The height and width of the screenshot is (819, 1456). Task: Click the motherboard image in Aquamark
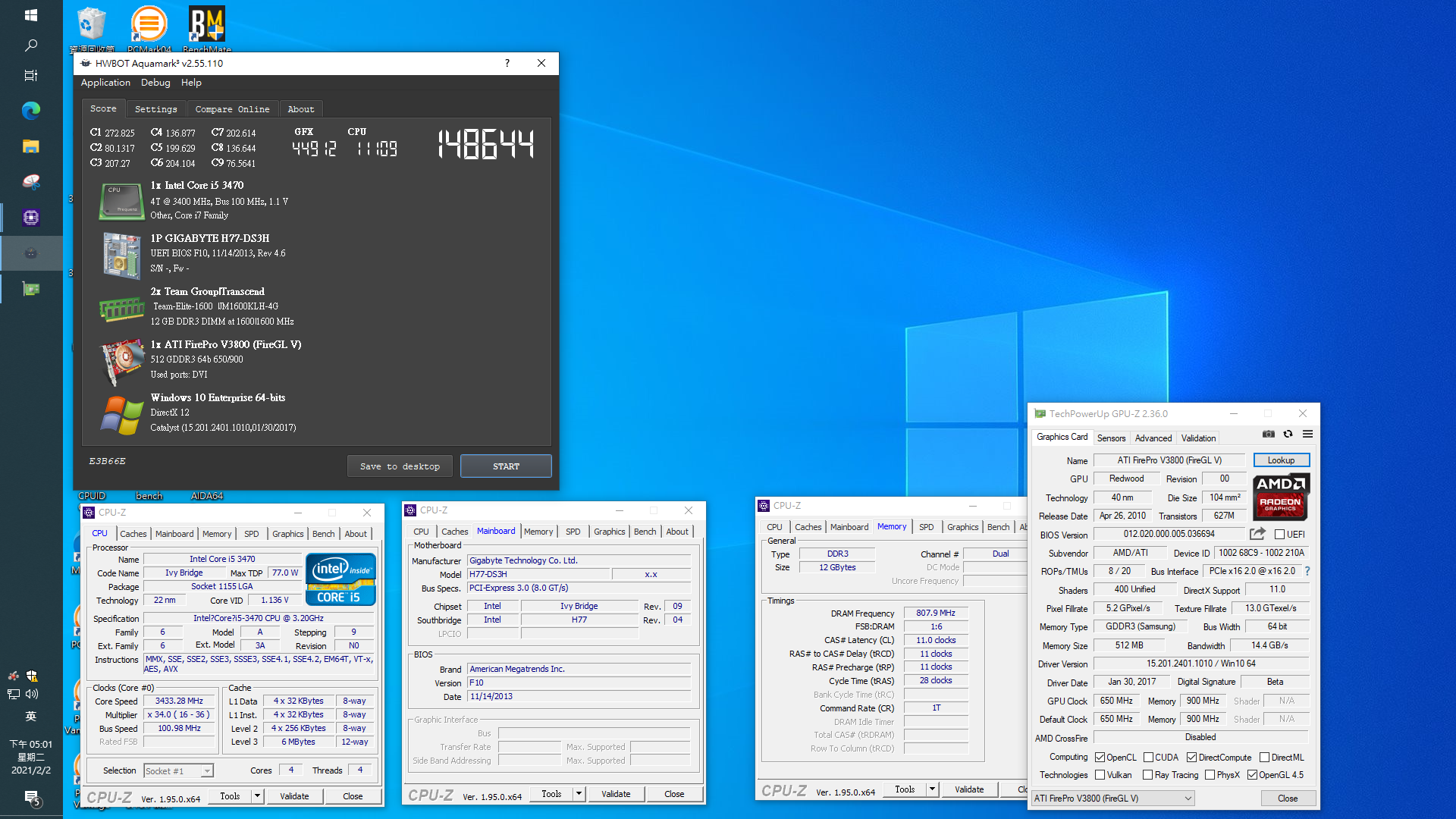121,256
